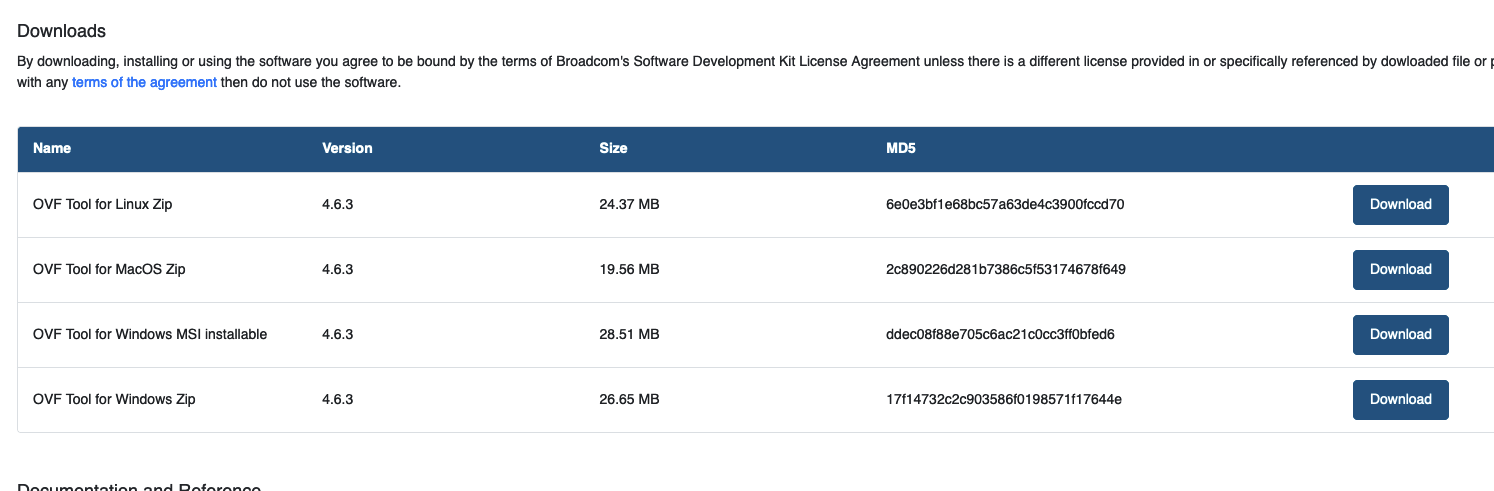Select the OVF Tool for MacOS Zip name
The width and height of the screenshot is (1494, 491).
pos(109,269)
